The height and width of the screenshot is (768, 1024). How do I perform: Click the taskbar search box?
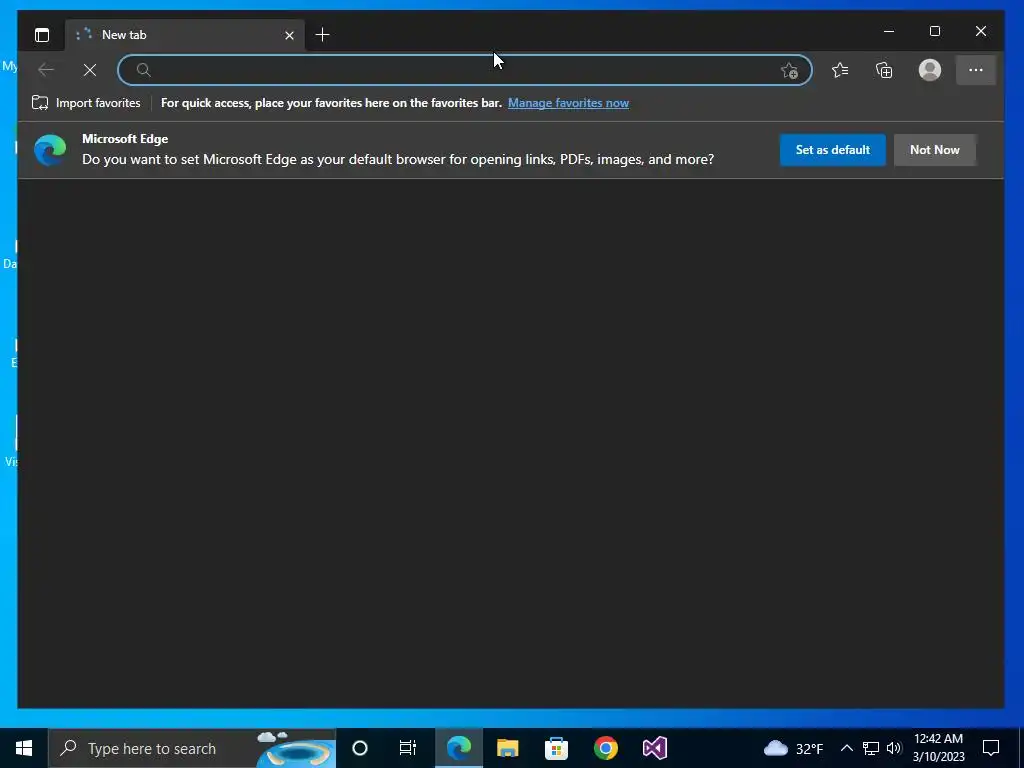tap(192, 748)
